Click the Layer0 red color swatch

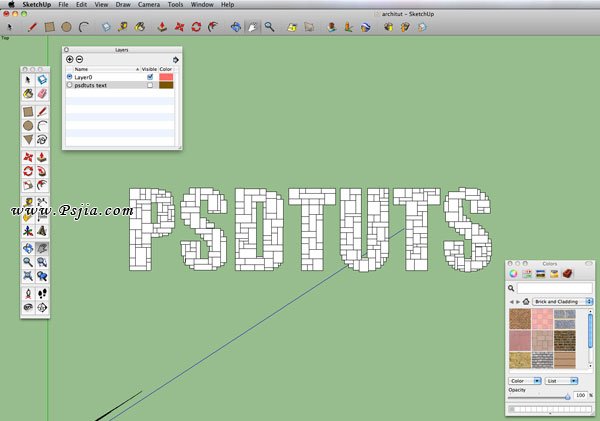click(x=166, y=76)
